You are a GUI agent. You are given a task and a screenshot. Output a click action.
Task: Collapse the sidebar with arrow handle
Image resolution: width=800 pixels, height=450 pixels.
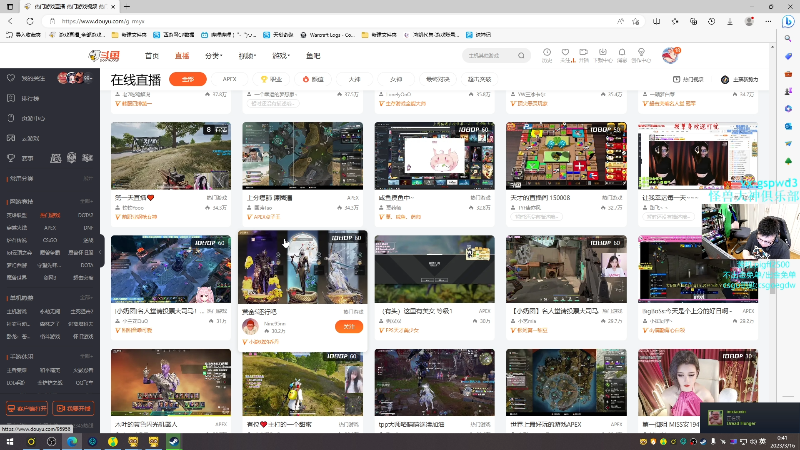(x=101, y=252)
